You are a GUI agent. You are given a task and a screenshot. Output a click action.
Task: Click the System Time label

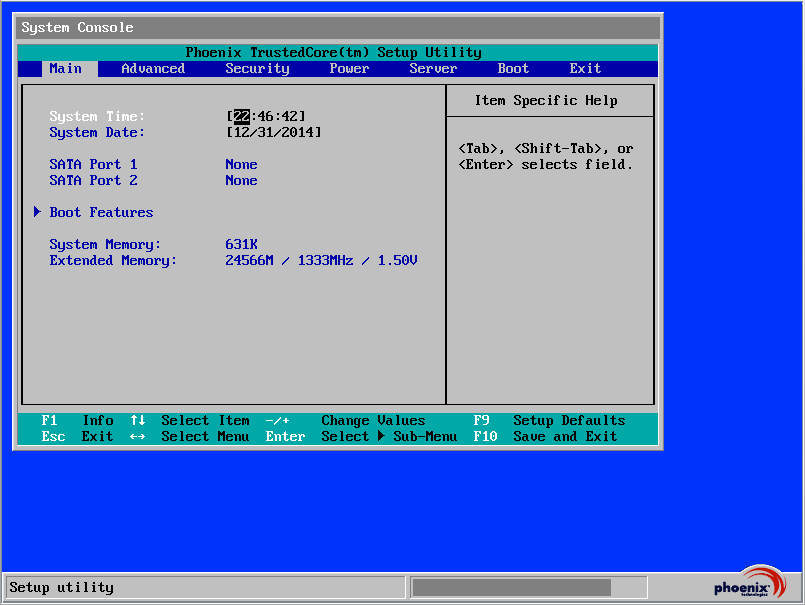click(97, 117)
